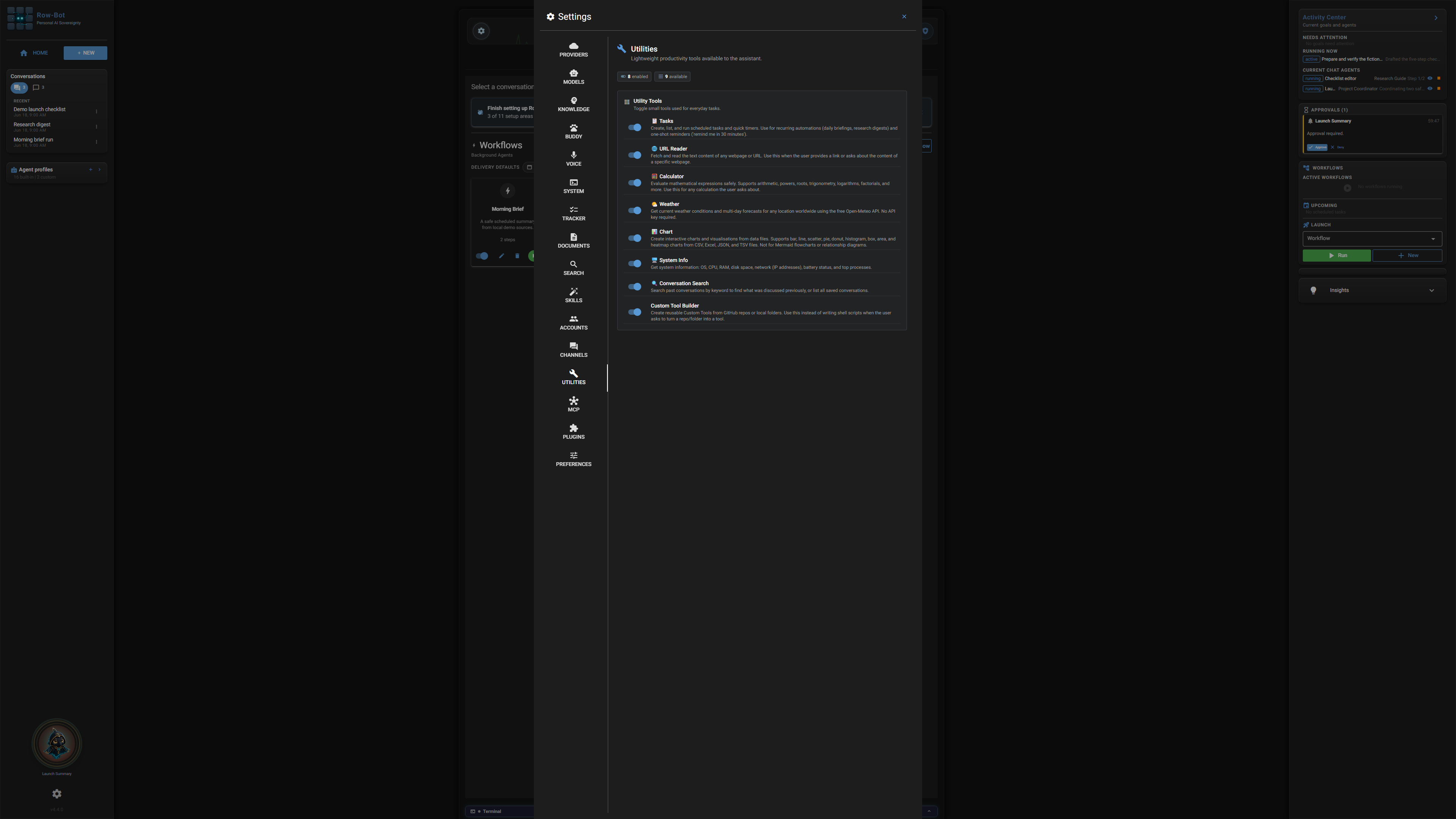
Task: Open settings via bottom-left gear icon
Action: (x=56, y=795)
